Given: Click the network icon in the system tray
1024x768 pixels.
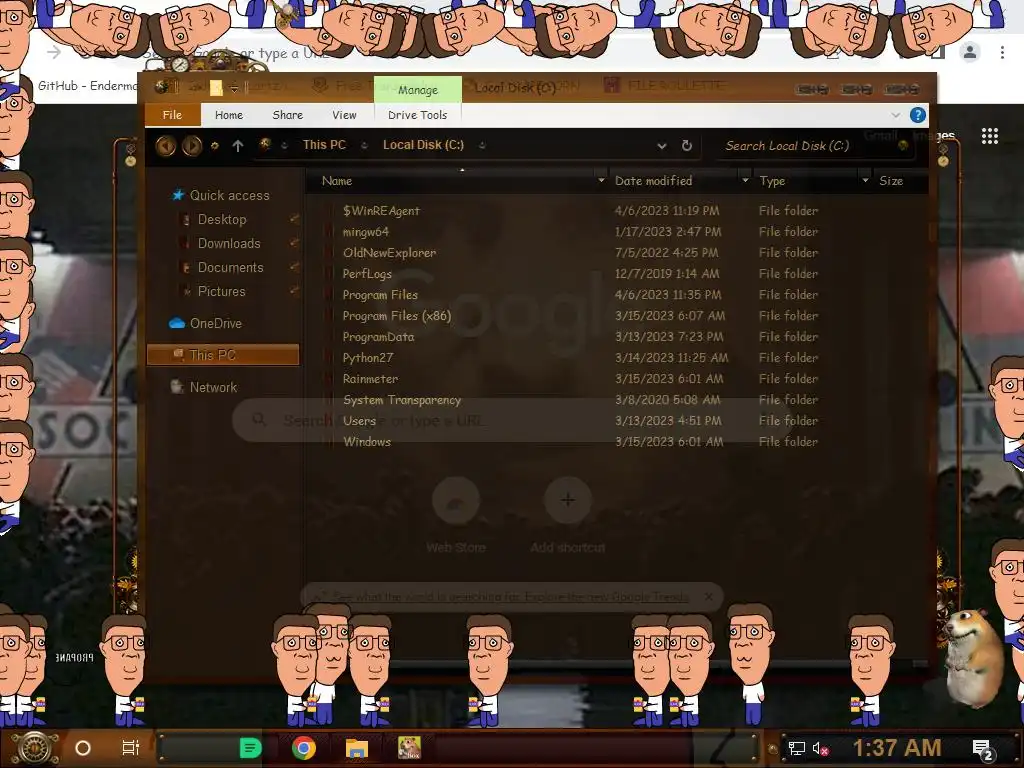Looking at the screenshot, I should tap(797, 748).
